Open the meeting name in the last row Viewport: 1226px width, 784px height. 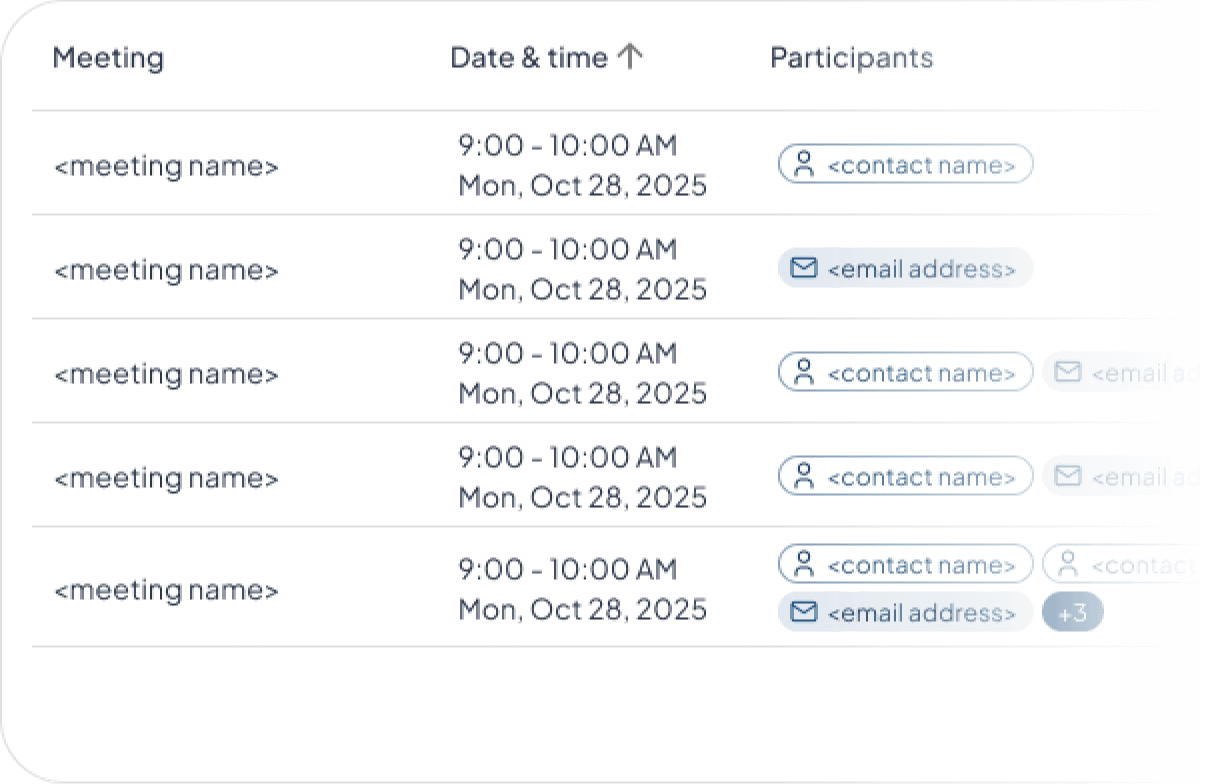[166, 590]
